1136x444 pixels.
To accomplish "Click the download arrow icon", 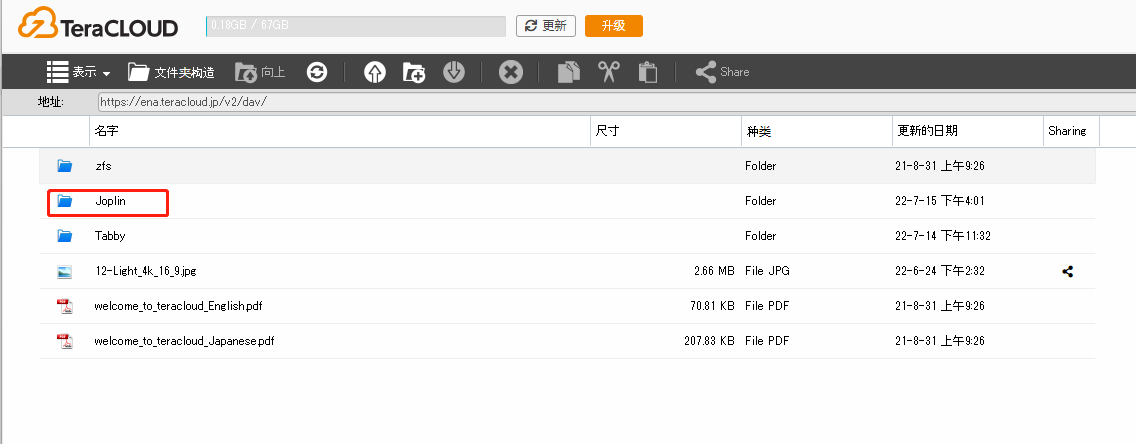I will click(454, 72).
